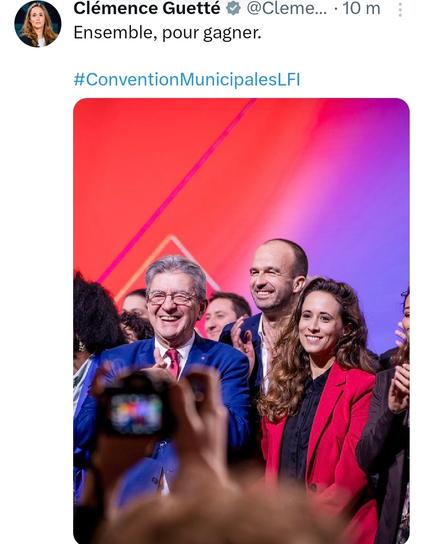Click the tweet text Ensemble, pour gagner

point(167,33)
